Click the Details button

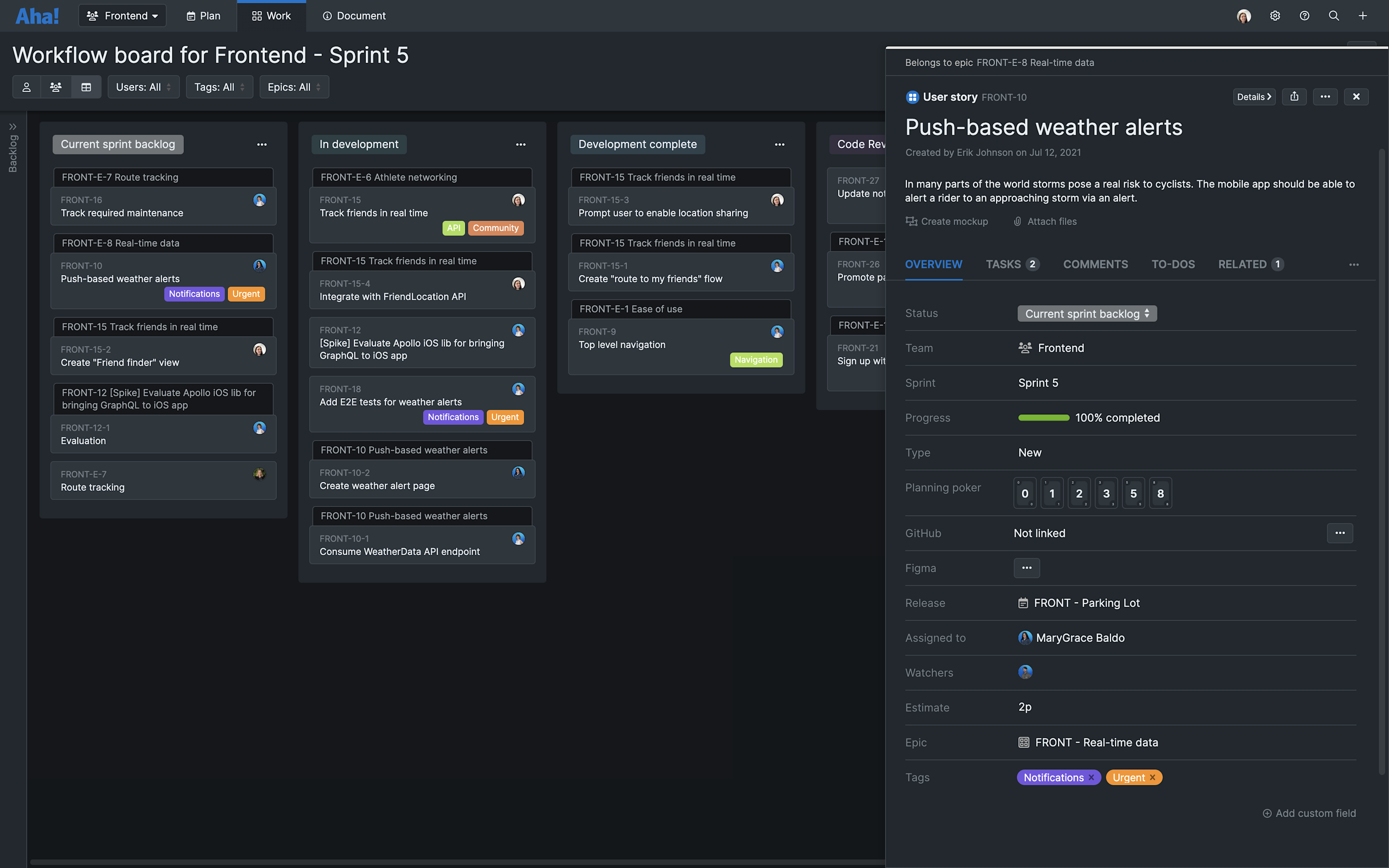point(1253,96)
